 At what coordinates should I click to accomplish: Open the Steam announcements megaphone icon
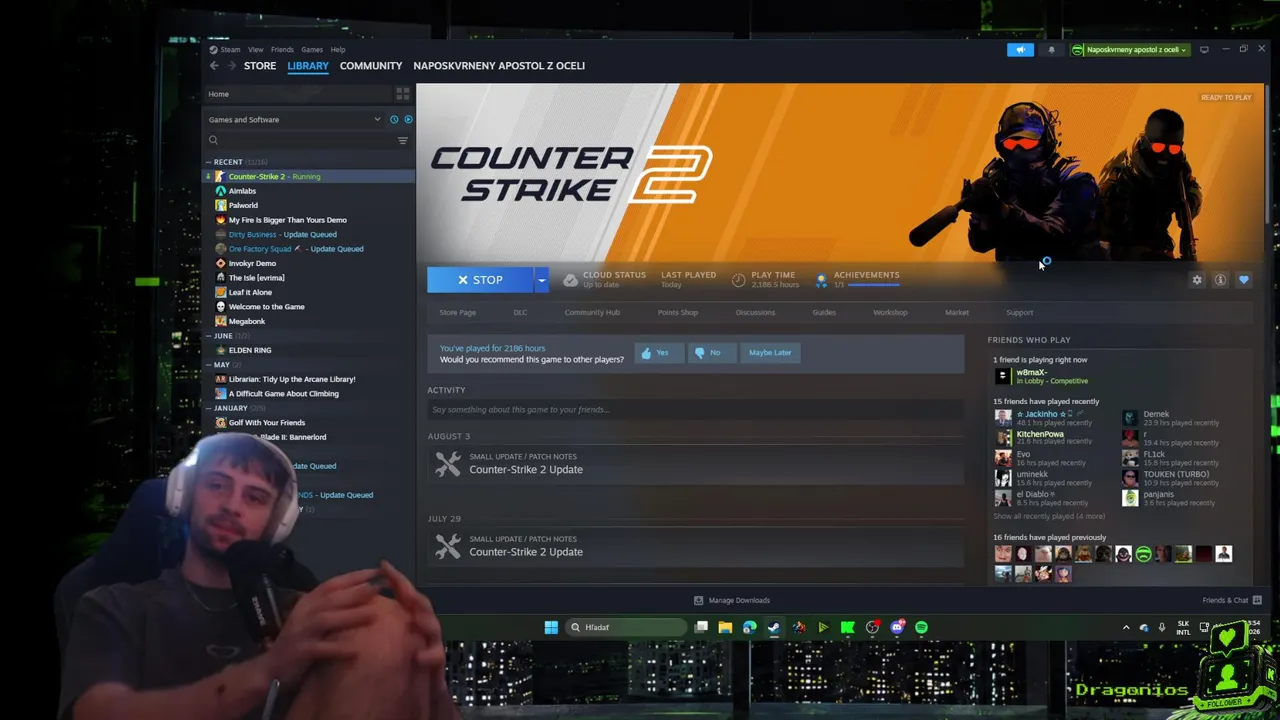[1021, 50]
